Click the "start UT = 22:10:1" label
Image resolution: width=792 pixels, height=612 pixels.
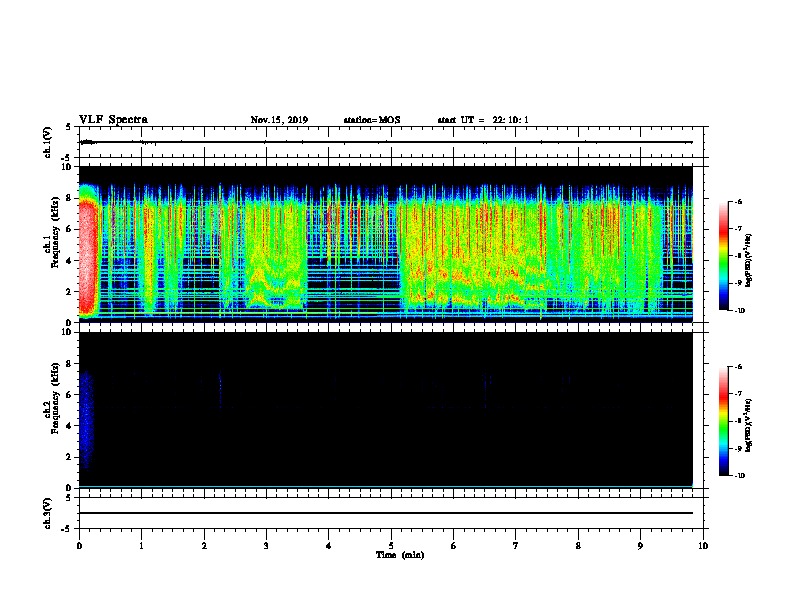[483, 120]
